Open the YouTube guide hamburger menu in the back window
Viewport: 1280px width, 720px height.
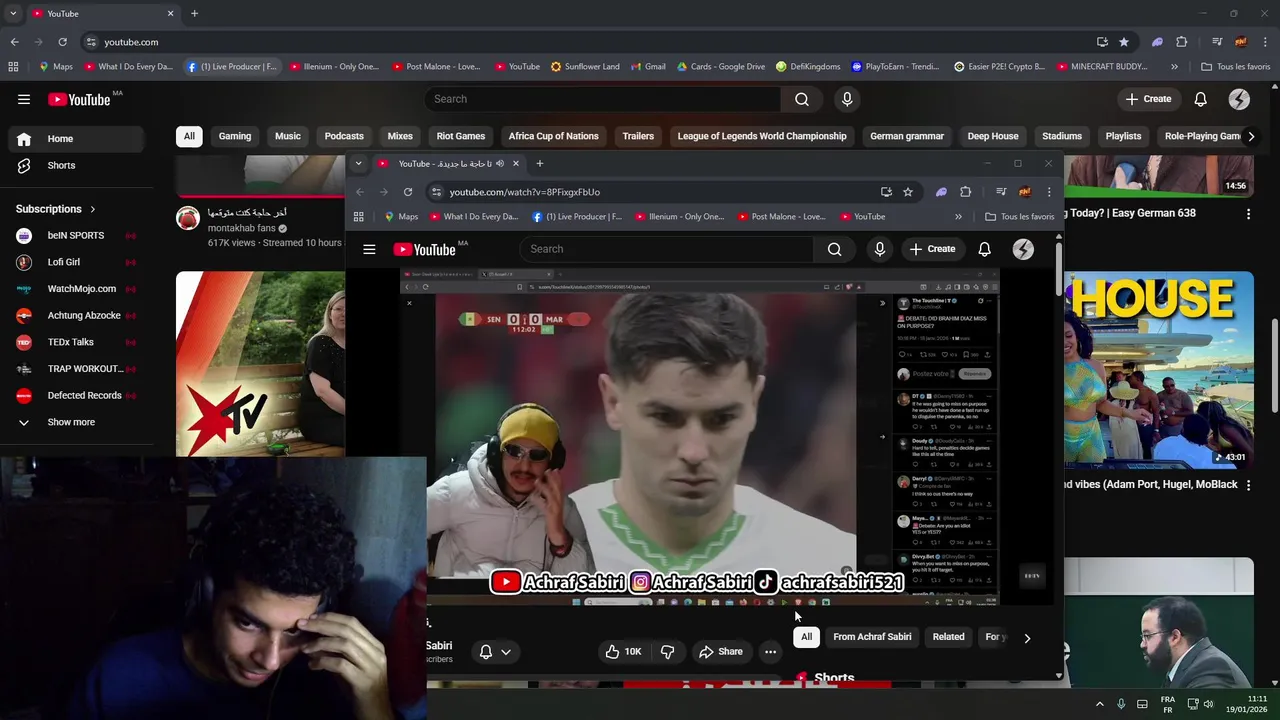(x=24, y=99)
